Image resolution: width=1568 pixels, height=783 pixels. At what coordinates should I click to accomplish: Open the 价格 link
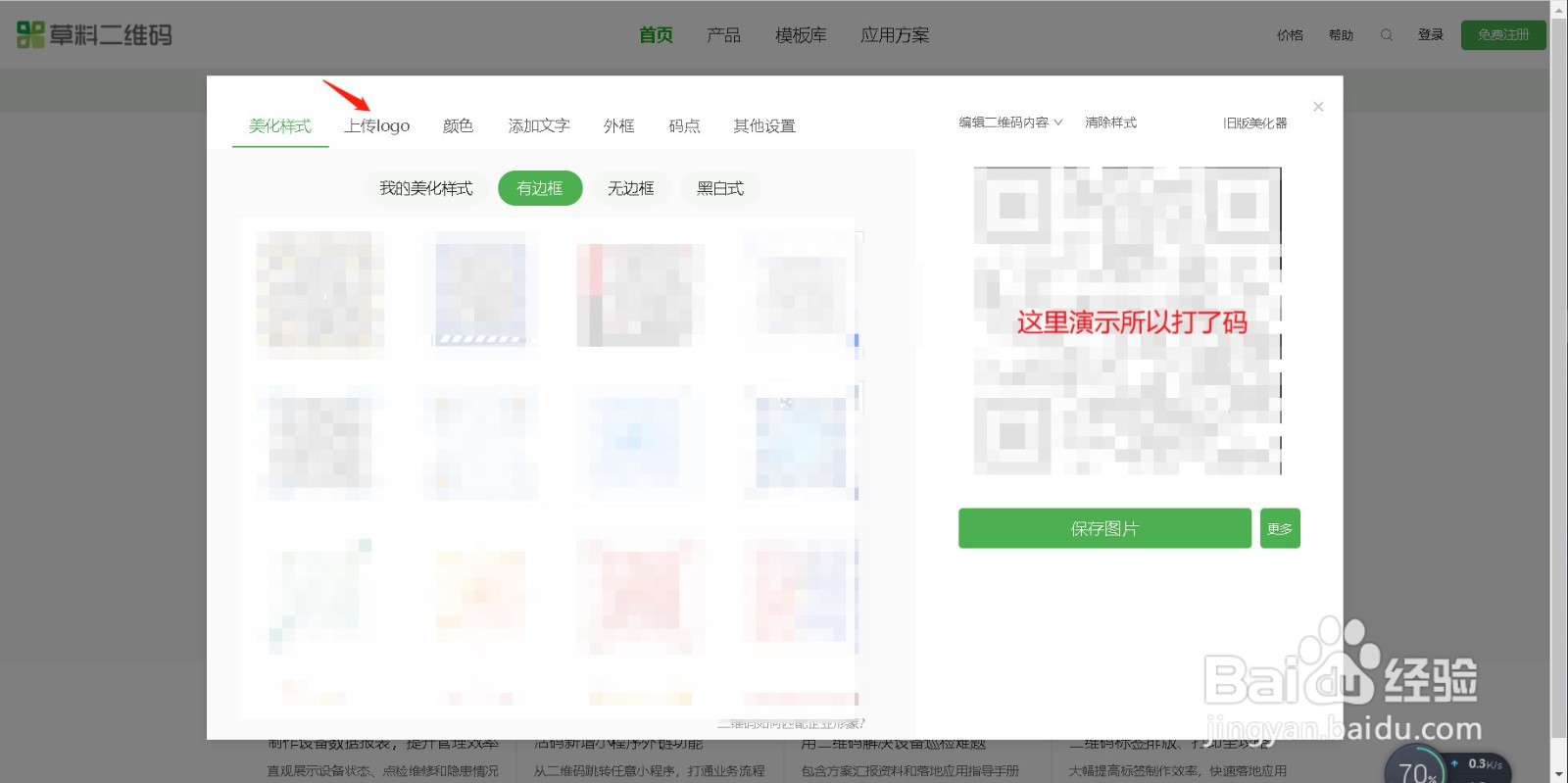pos(1290,35)
